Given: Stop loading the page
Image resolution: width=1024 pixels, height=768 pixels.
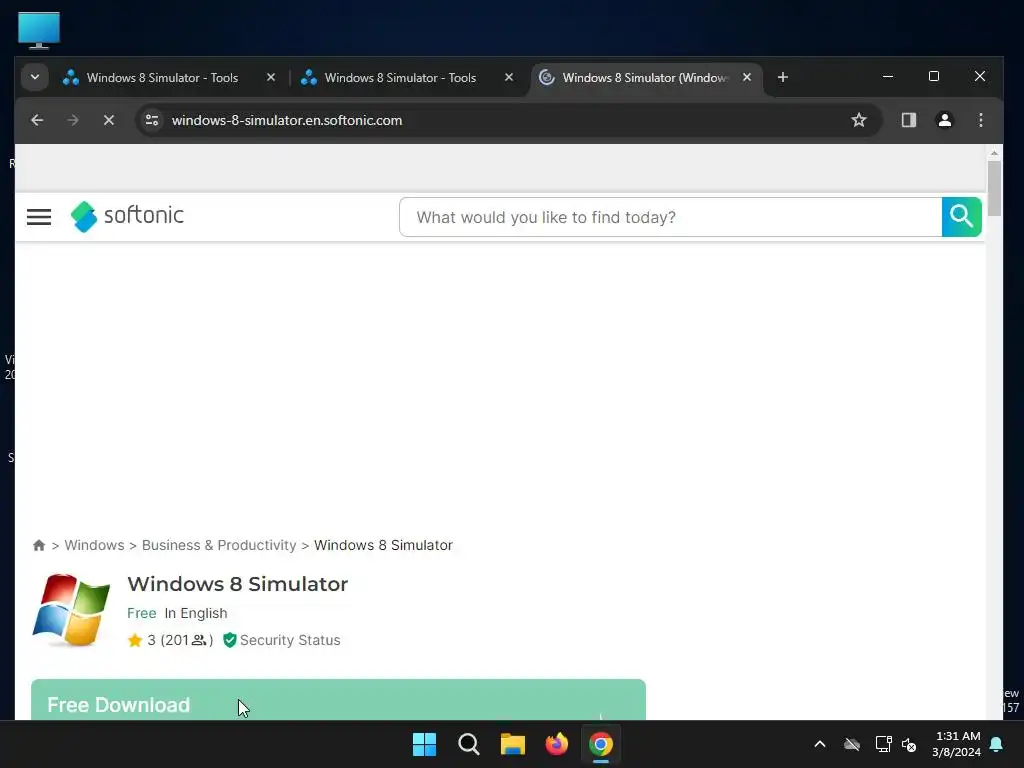Looking at the screenshot, I should coord(109,120).
